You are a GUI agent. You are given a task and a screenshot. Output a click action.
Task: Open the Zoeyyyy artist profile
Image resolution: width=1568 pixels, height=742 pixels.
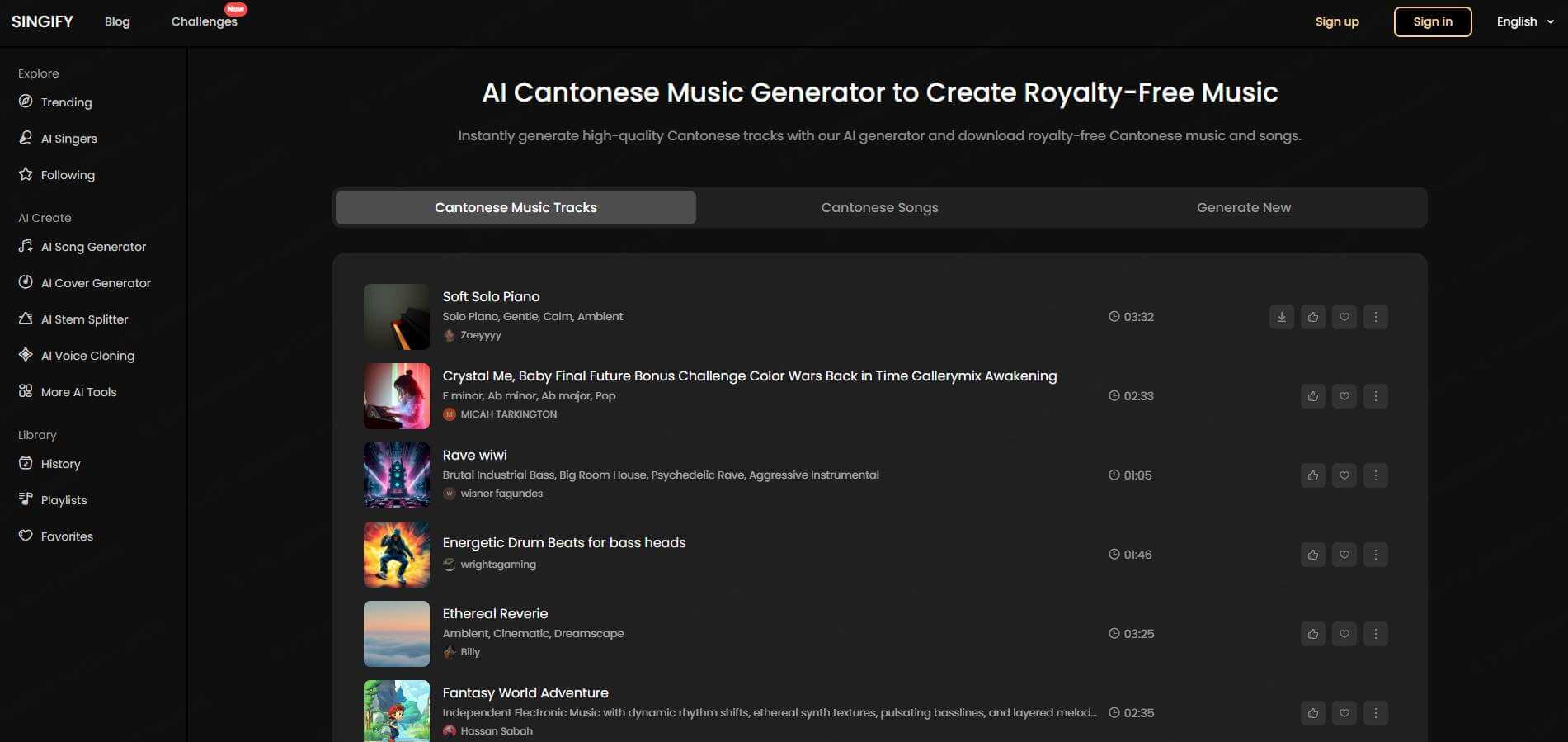click(481, 335)
